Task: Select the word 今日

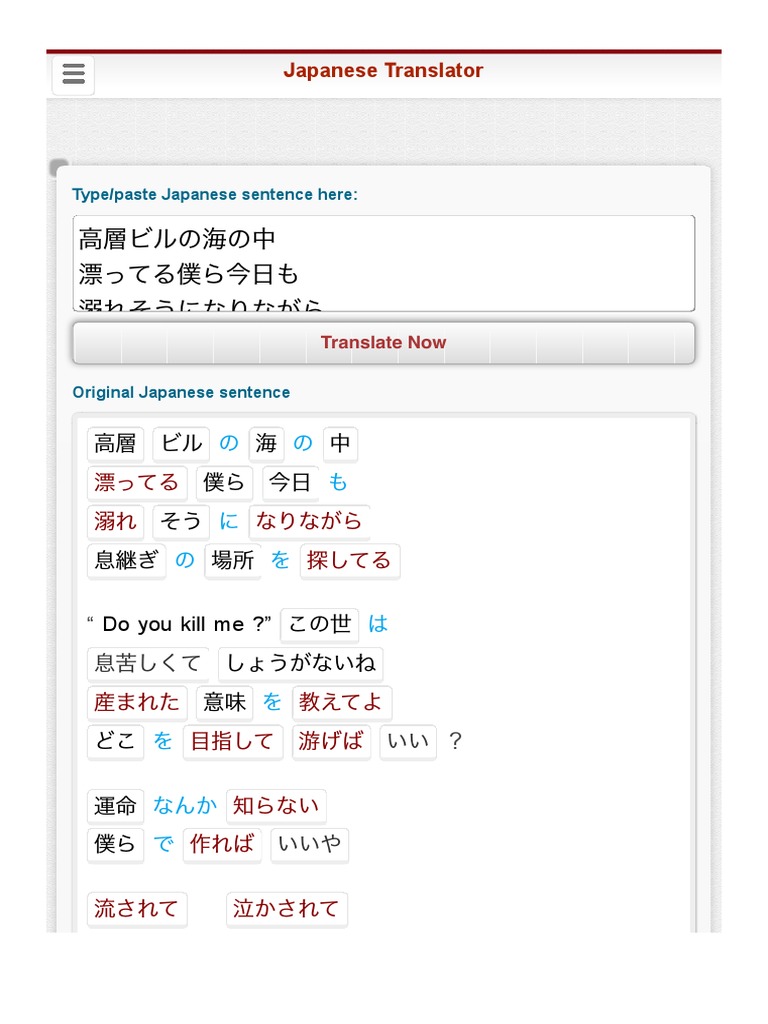Action: tap(290, 482)
